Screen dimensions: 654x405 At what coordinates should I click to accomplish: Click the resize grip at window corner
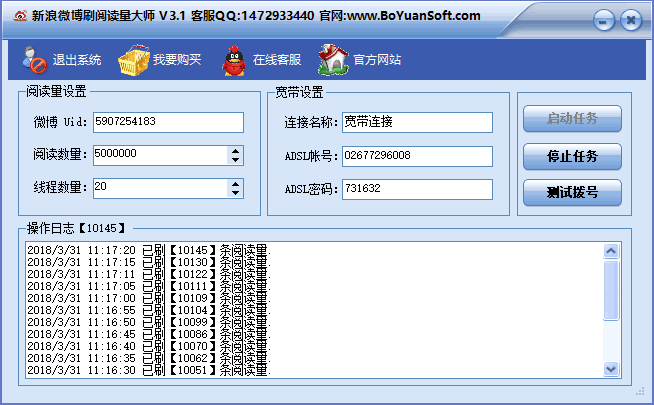click(x=640, y=391)
